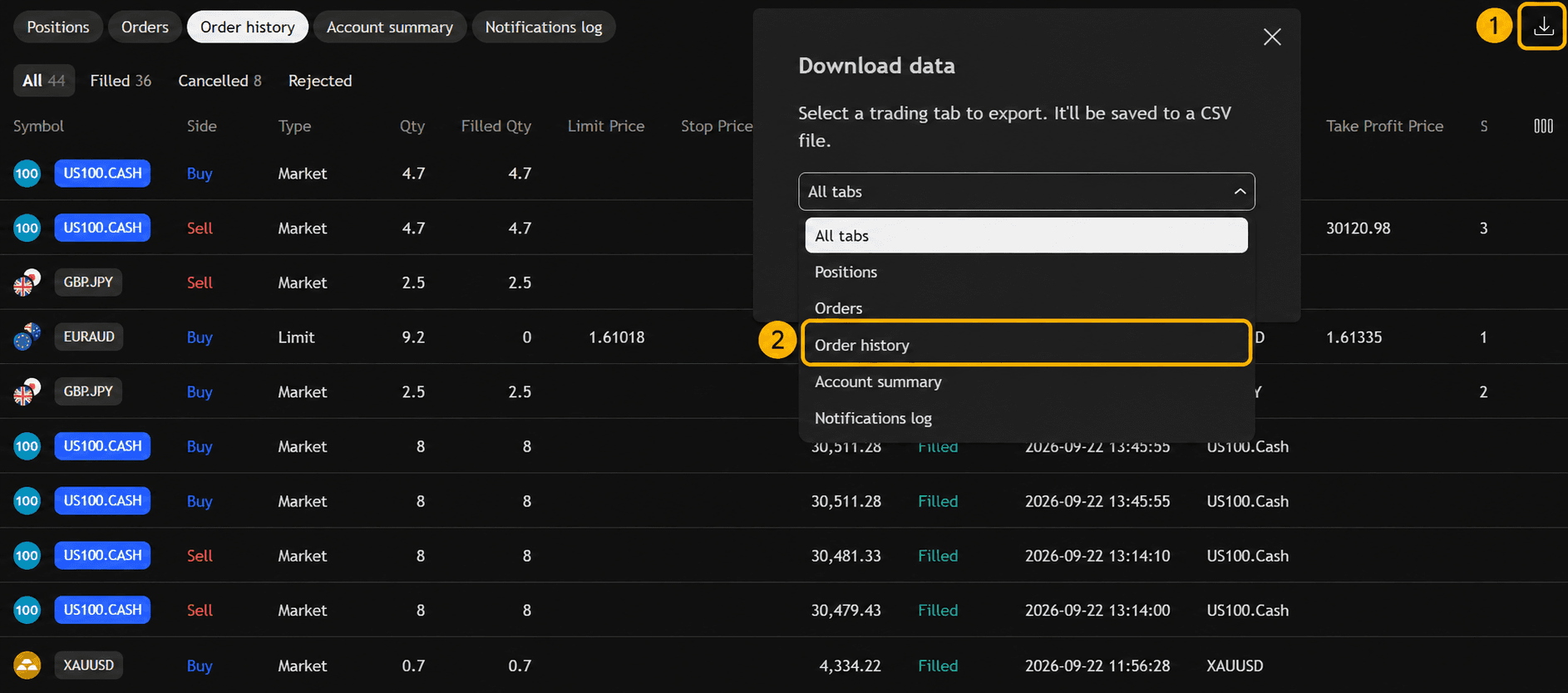Sort by Take Profit Price column

pyautogui.click(x=1384, y=126)
